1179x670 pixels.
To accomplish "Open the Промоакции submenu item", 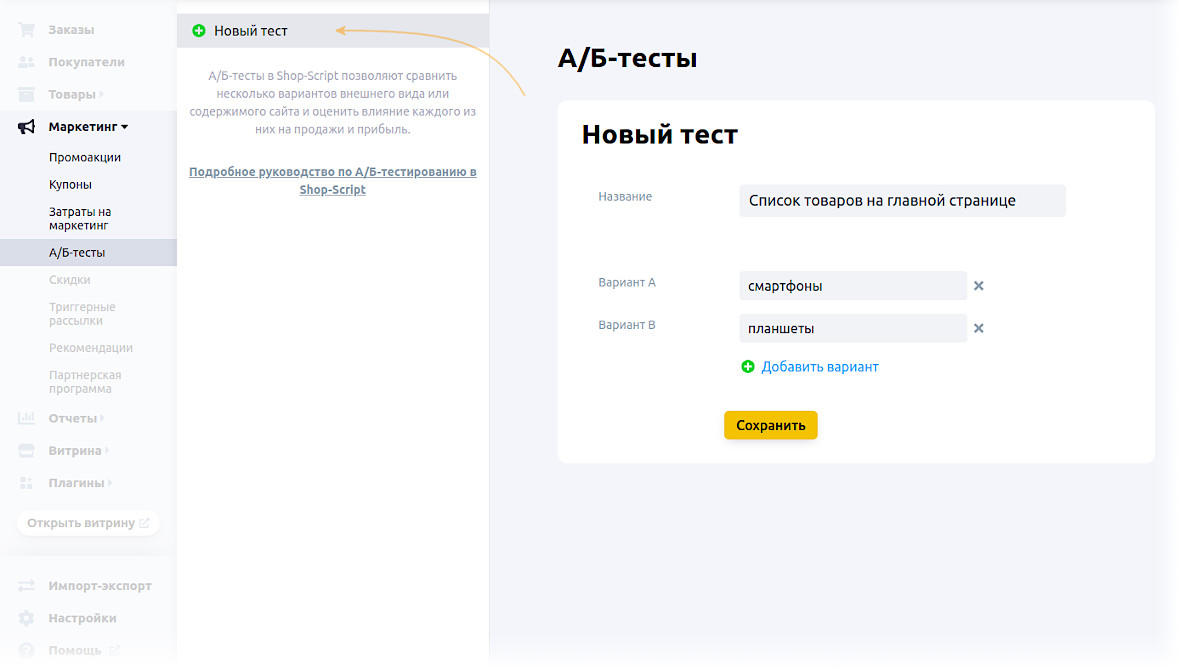I will (85, 158).
